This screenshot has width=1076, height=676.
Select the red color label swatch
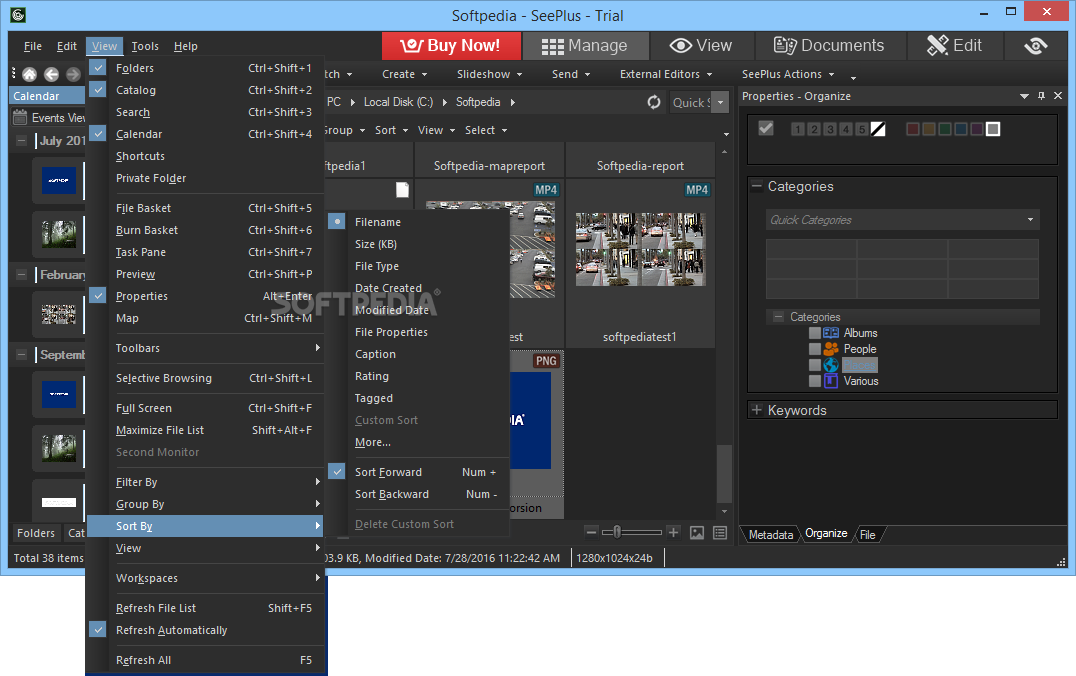tap(913, 129)
